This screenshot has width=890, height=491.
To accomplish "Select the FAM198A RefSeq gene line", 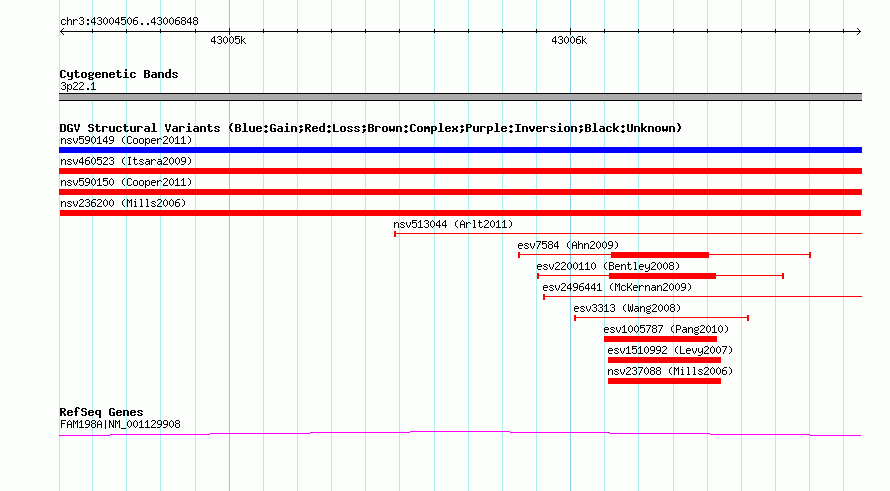I will [460, 434].
